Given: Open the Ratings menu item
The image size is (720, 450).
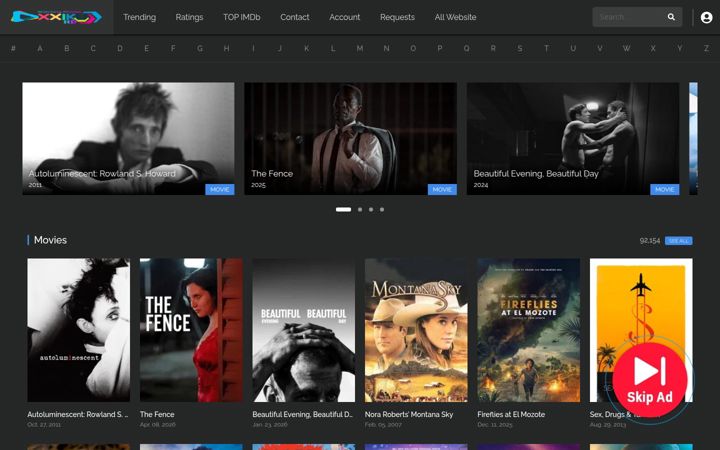Looking at the screenshot, I should tap(189, 17).
